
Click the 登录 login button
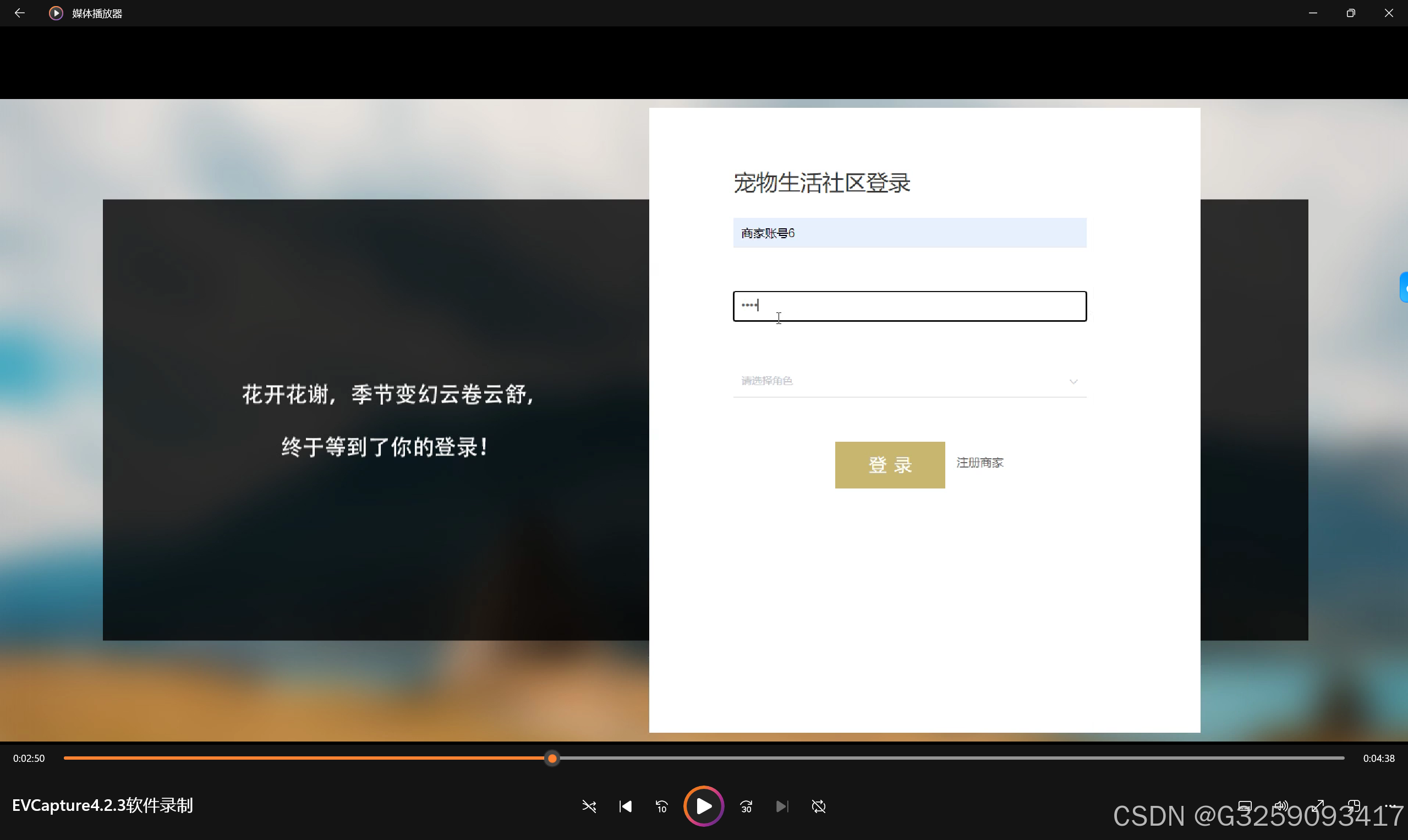coord(889,465)
